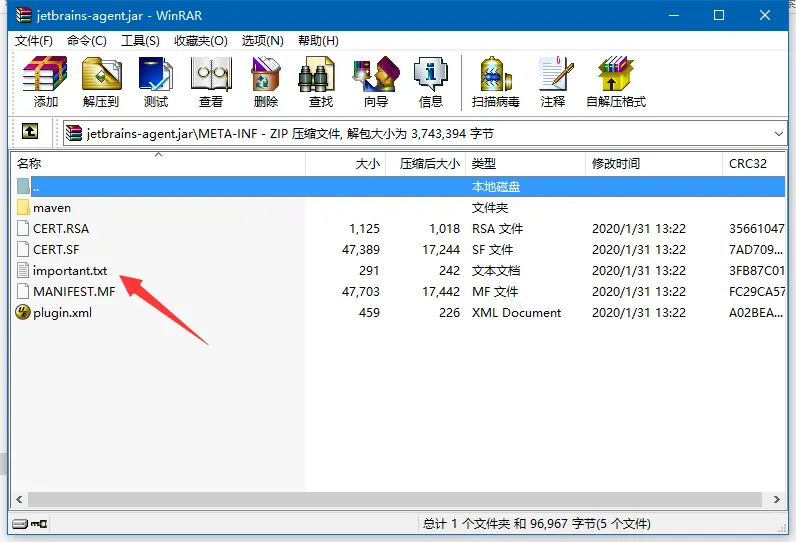Sort by CRC32 column header

pos(754,163)
